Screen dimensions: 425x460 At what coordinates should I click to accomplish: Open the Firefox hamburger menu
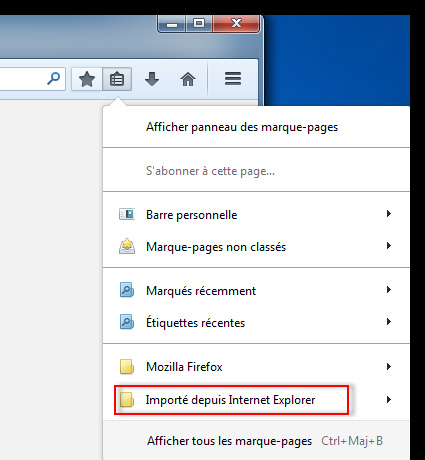[233, 79]
